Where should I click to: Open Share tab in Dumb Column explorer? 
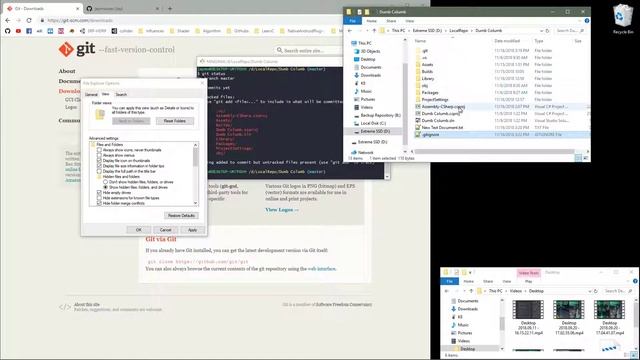point(391,20)
